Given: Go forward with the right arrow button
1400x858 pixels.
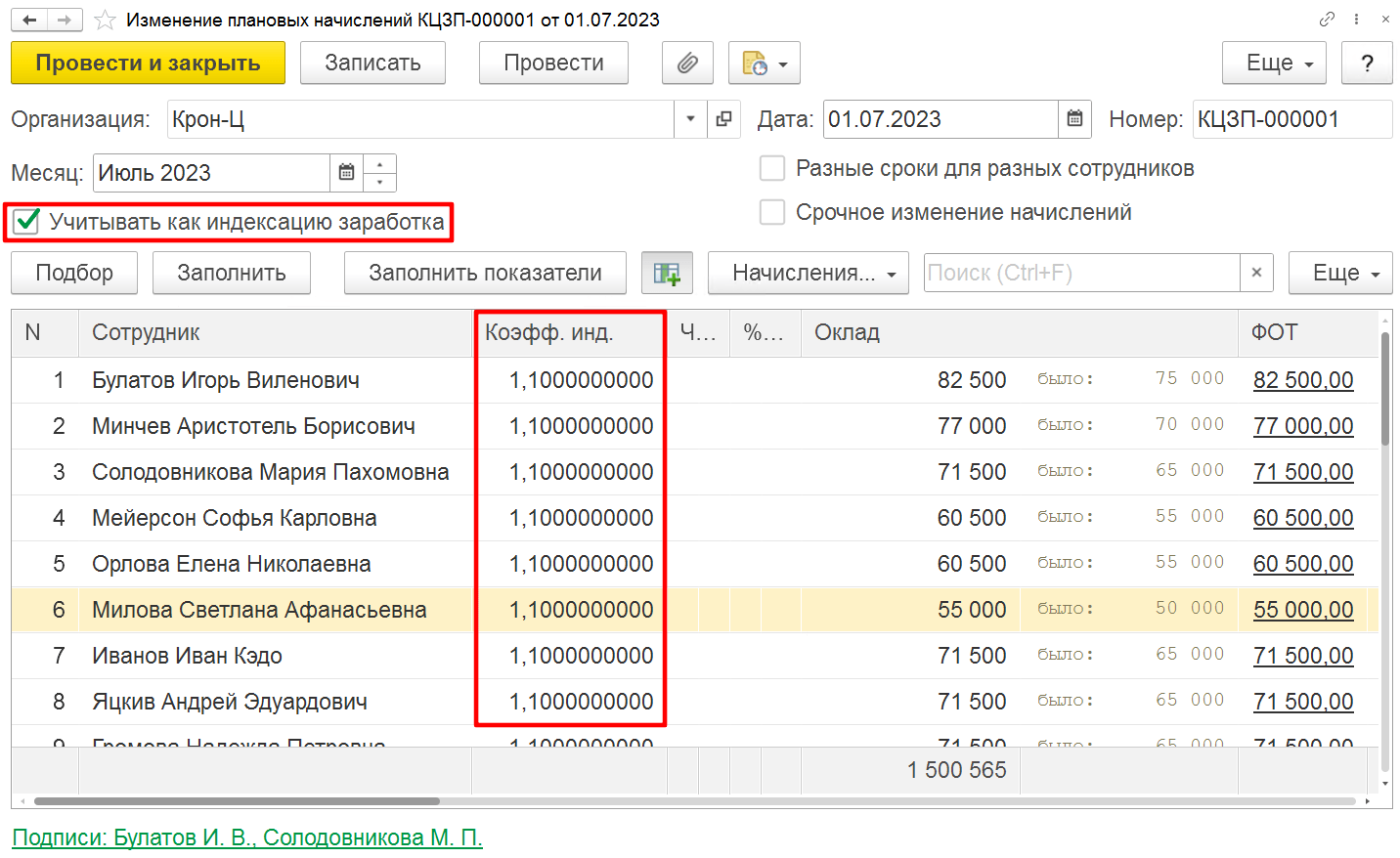Looking at the screenshot, I should [x=64, y=20].
